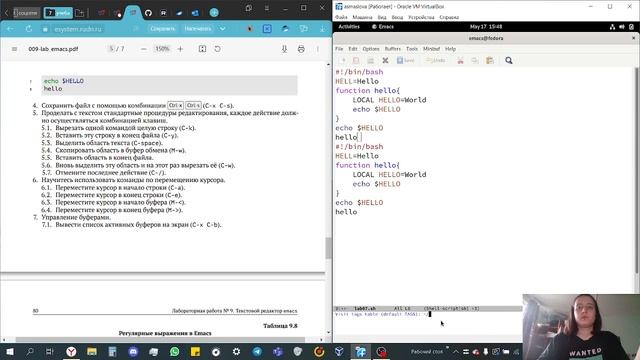Open Telegram from the taskbar
Viewport: 640px width, 360px height.
[x=257, y=351]
